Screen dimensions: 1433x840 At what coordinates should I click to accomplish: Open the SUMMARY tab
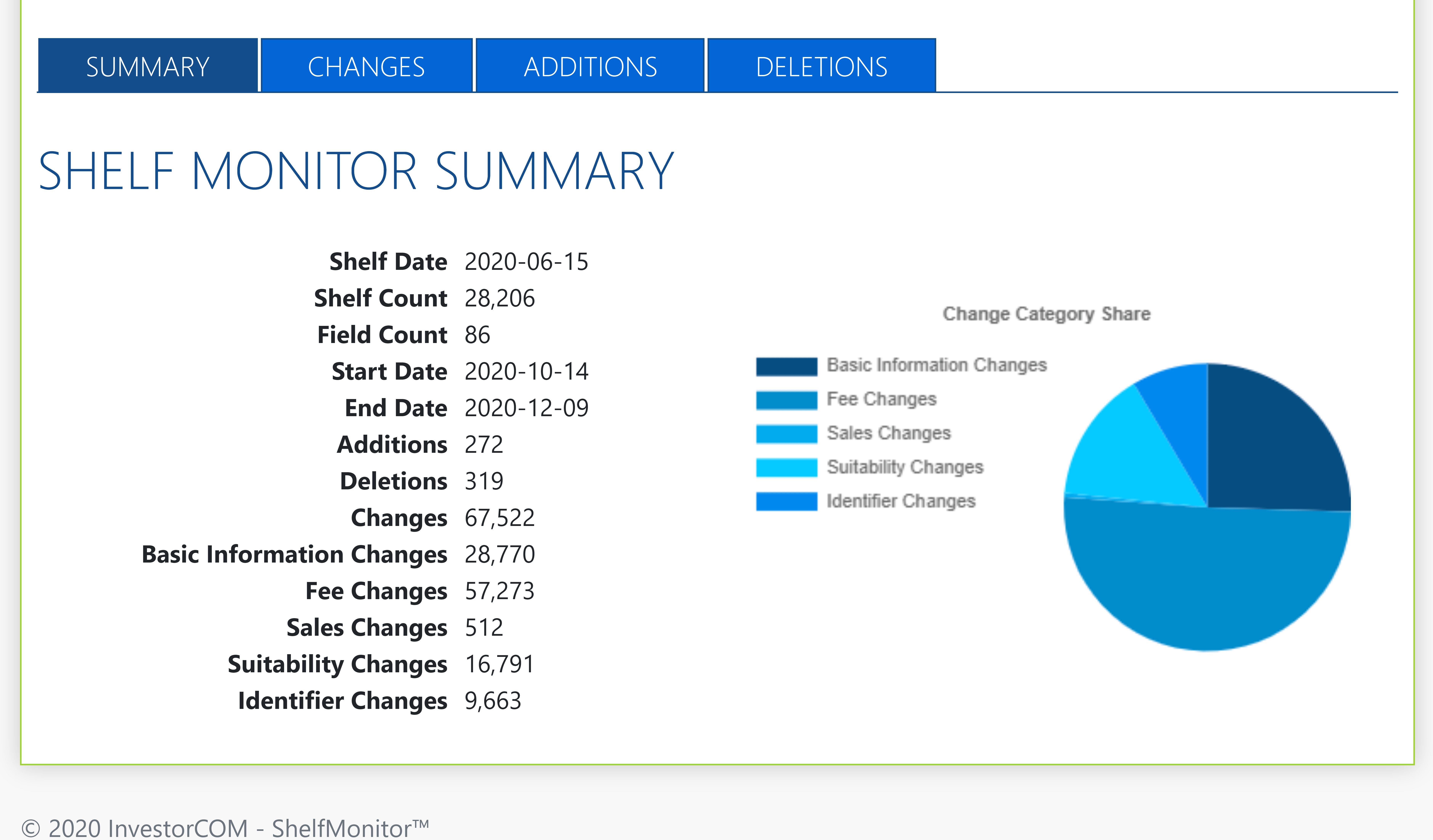click(148, 65)
